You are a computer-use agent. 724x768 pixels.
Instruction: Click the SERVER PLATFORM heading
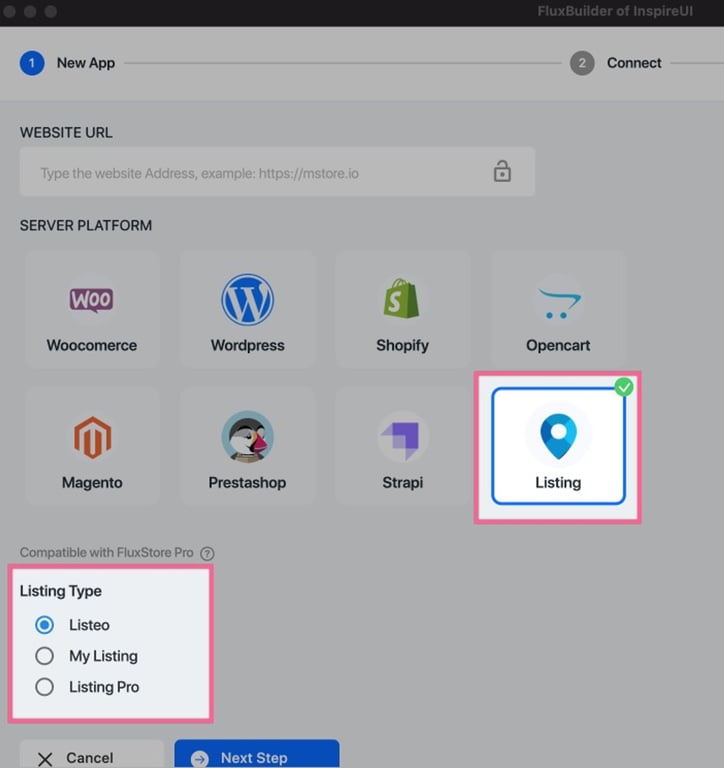click(86, 225)
